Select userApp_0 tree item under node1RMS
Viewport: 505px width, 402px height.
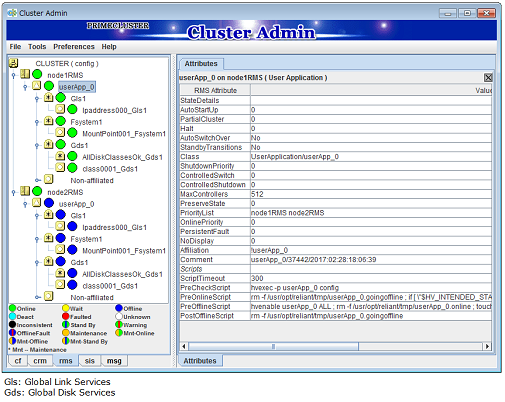77,87
